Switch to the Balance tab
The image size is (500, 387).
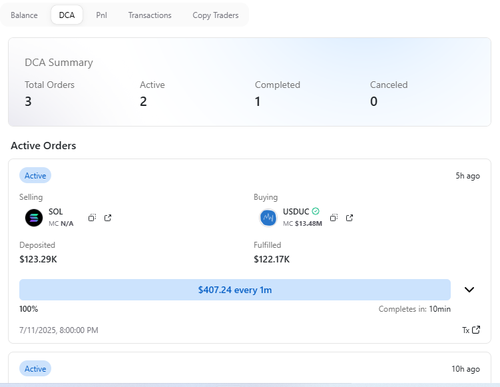[24, 15]
